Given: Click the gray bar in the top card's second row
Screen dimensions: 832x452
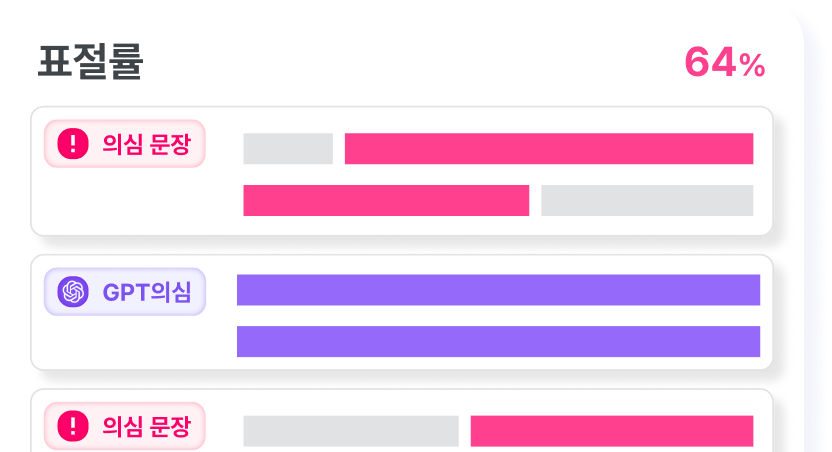Looking at the screenshot, I should click(647, 200).
